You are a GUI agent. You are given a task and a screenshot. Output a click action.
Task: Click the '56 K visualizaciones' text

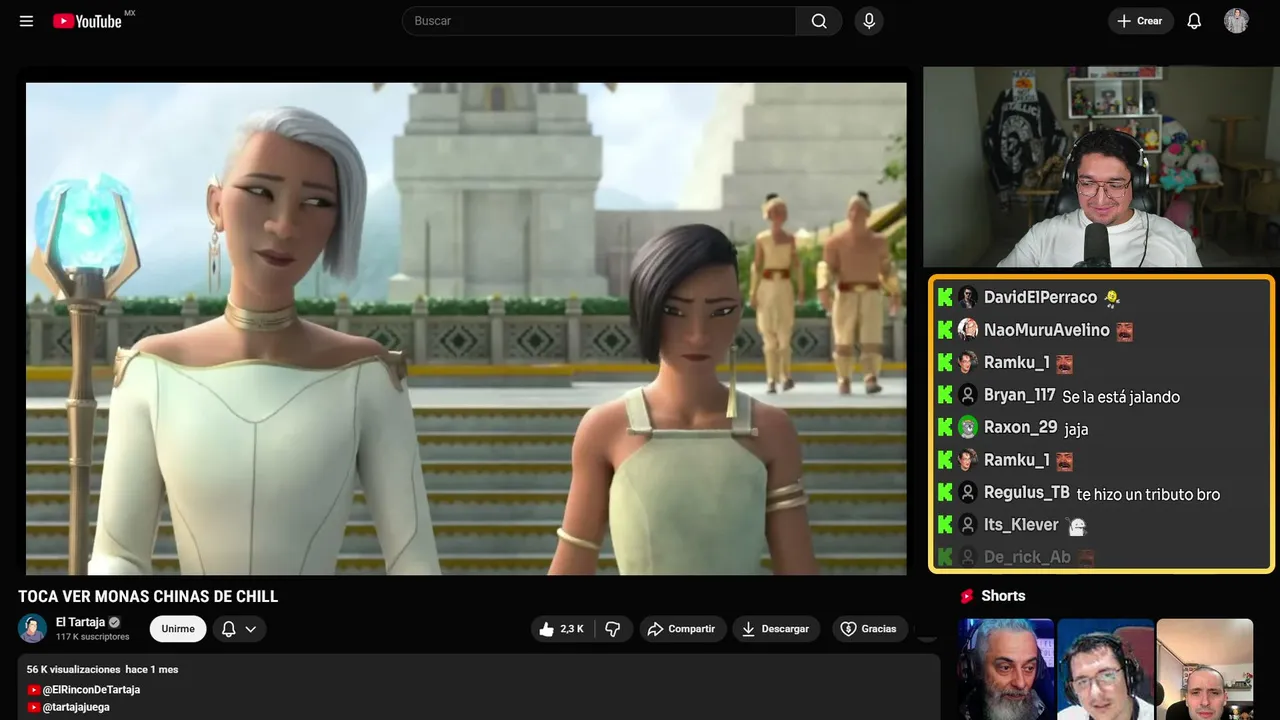tap(73, 669)
